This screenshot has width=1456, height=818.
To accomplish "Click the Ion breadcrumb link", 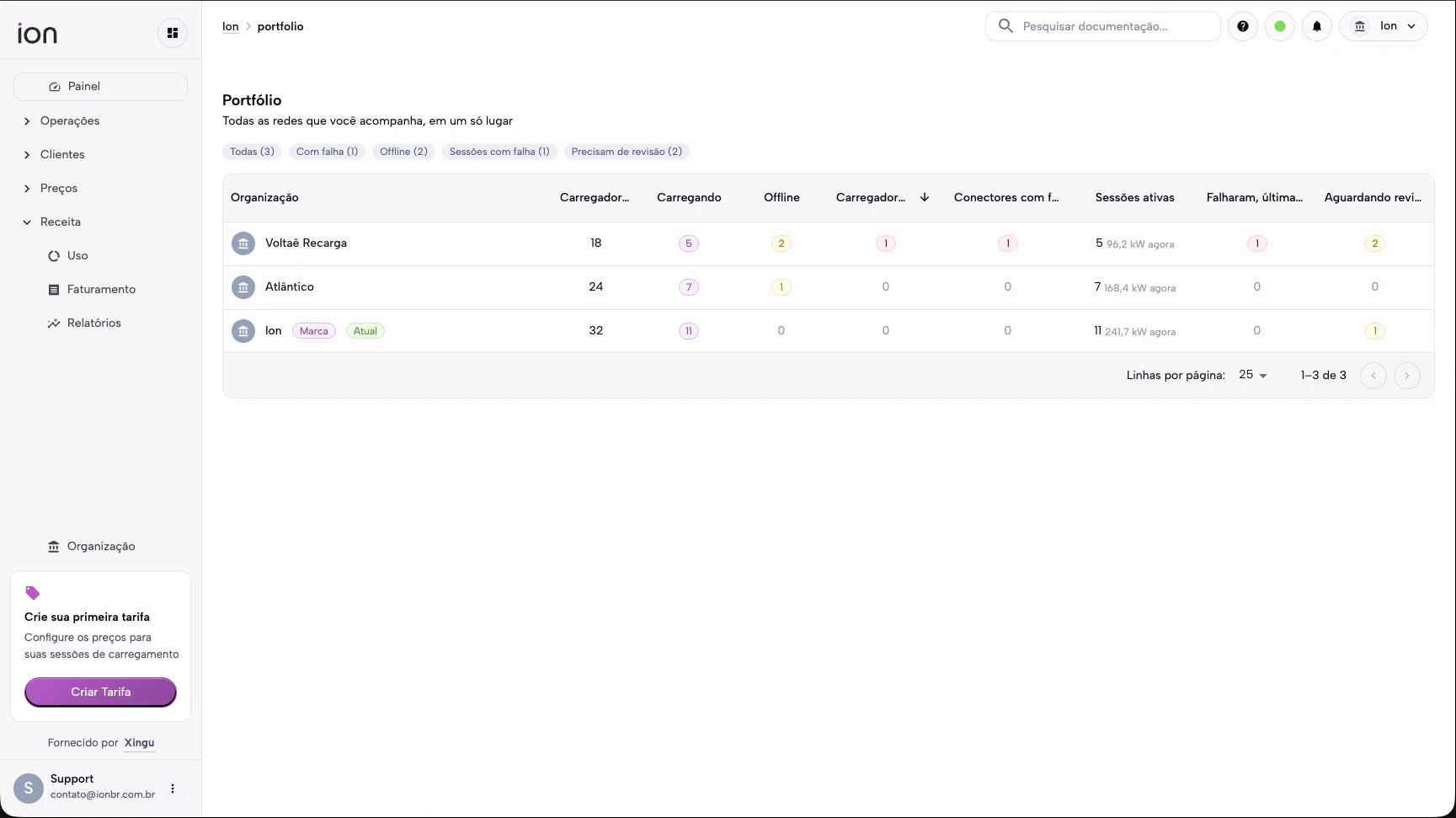I will tap(231, 26).
